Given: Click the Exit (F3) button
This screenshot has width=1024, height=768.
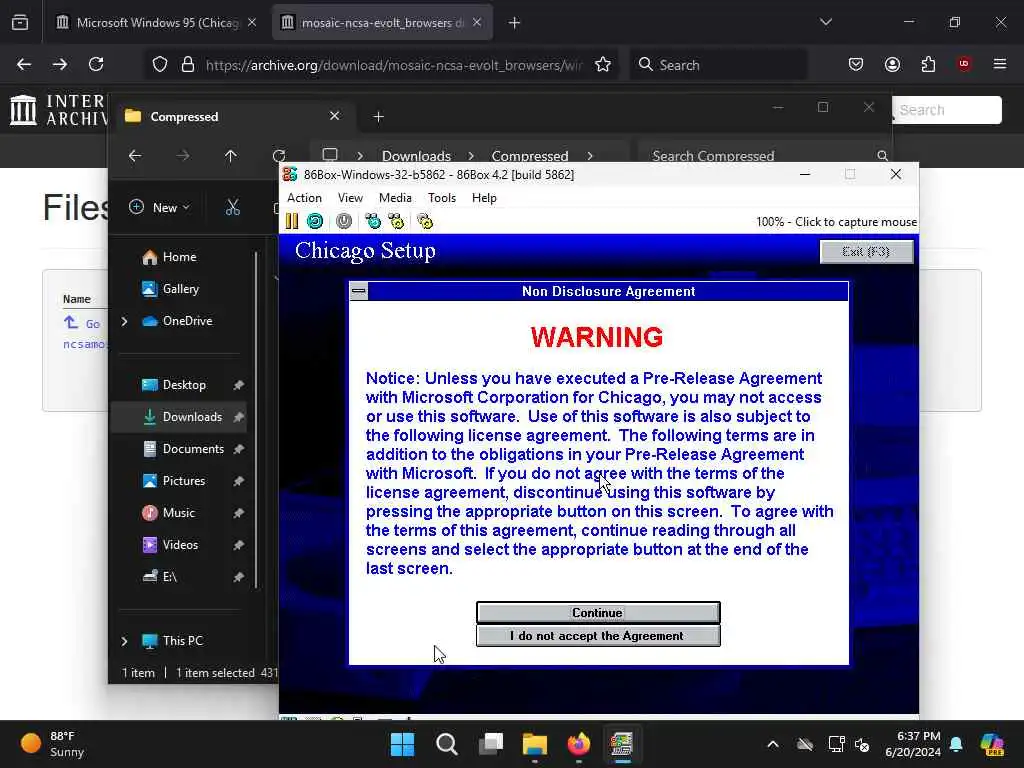Looking at the screenshot, I should (x=866, y=252).
